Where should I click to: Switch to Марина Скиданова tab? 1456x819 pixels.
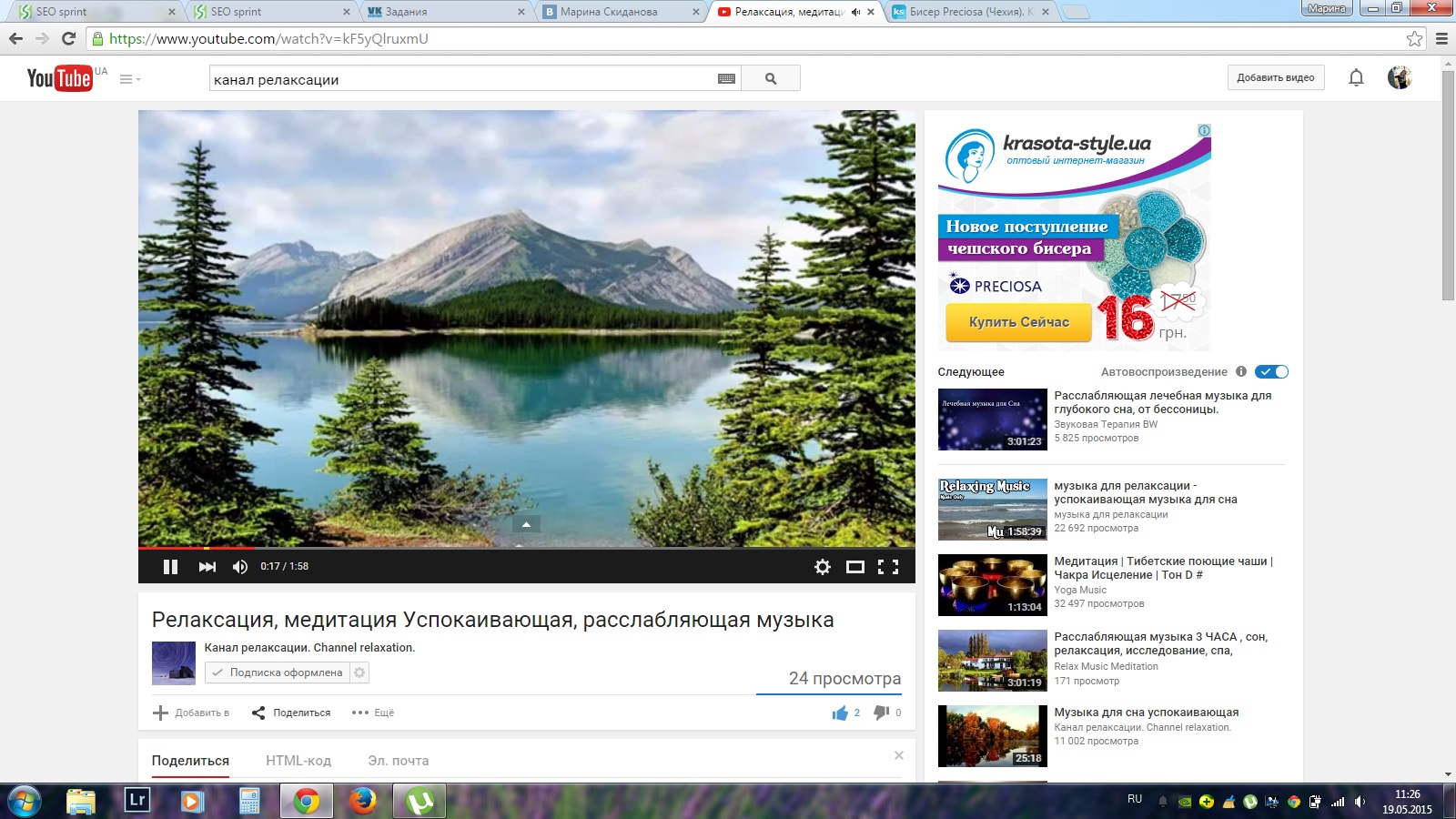[x=621, y=12]
